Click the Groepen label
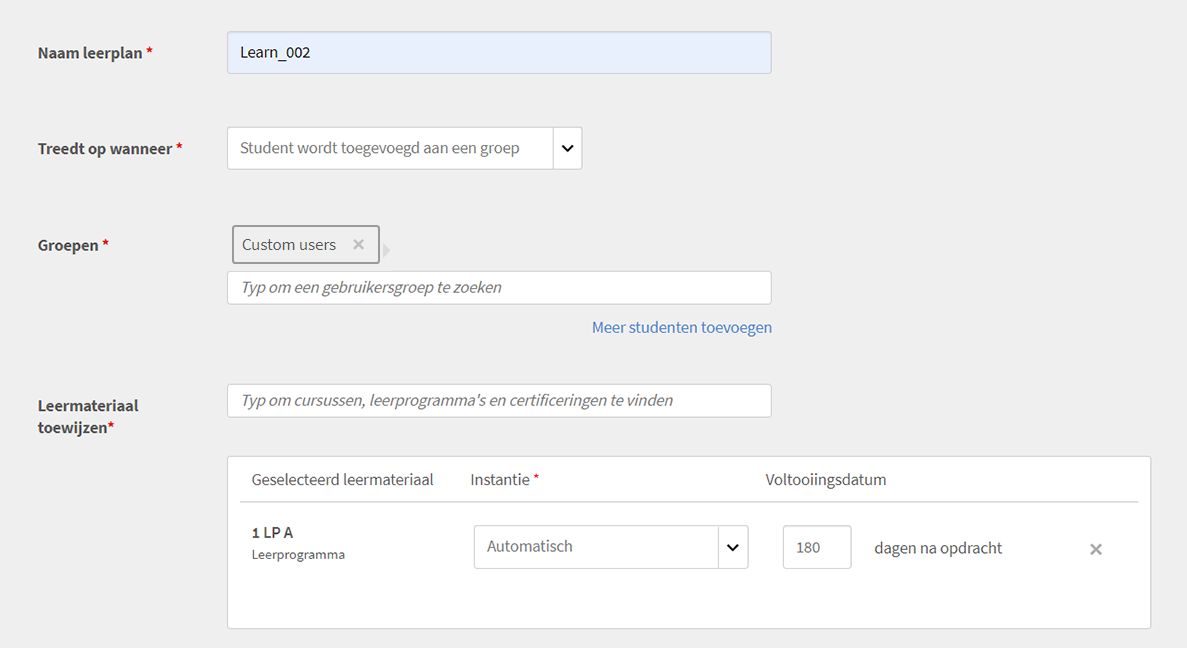The width and height of the screenshot is (1187, 648). click(x=68, y=245)
